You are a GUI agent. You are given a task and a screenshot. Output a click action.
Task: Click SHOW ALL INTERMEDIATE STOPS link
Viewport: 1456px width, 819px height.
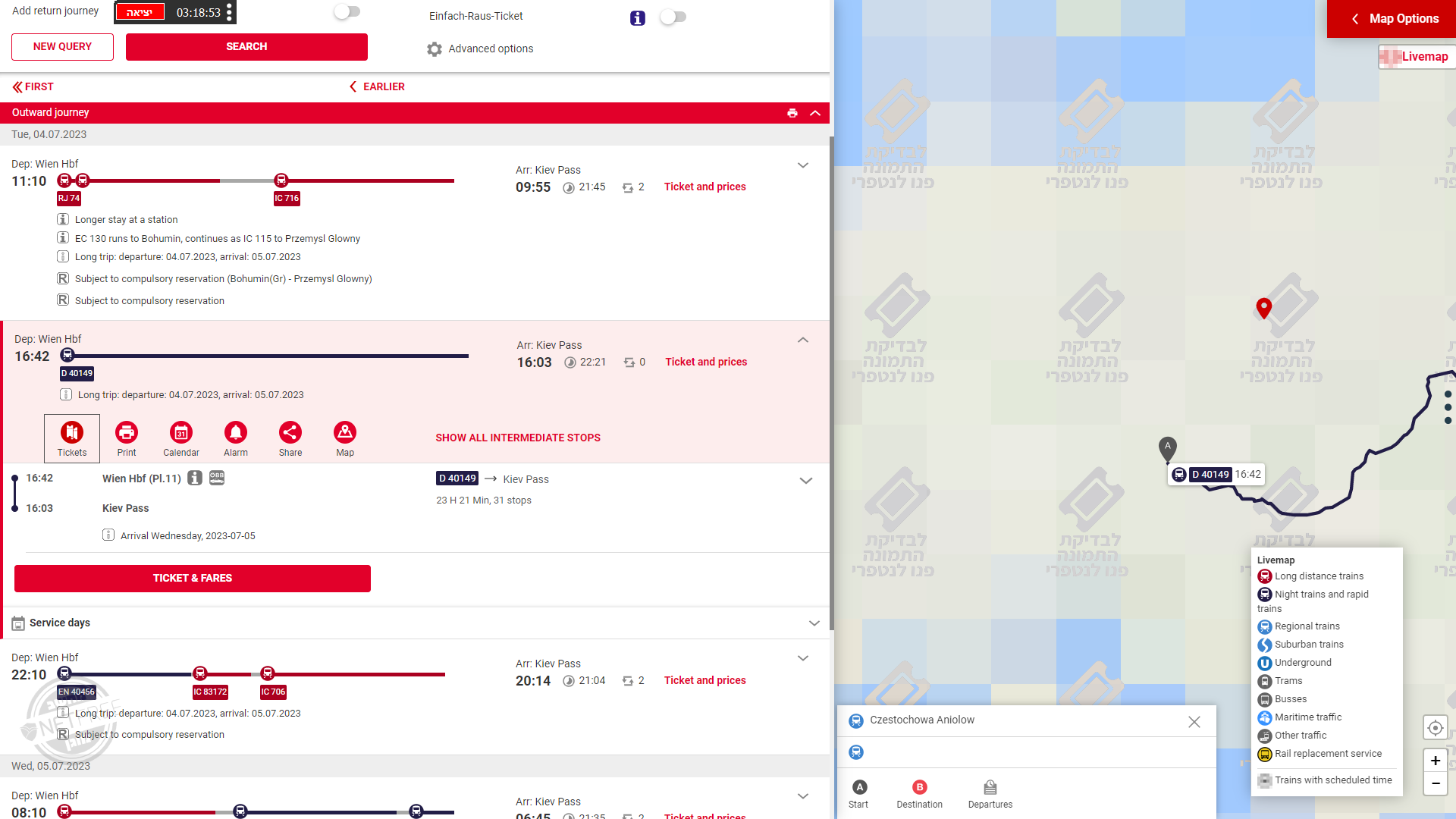[518, 438]
